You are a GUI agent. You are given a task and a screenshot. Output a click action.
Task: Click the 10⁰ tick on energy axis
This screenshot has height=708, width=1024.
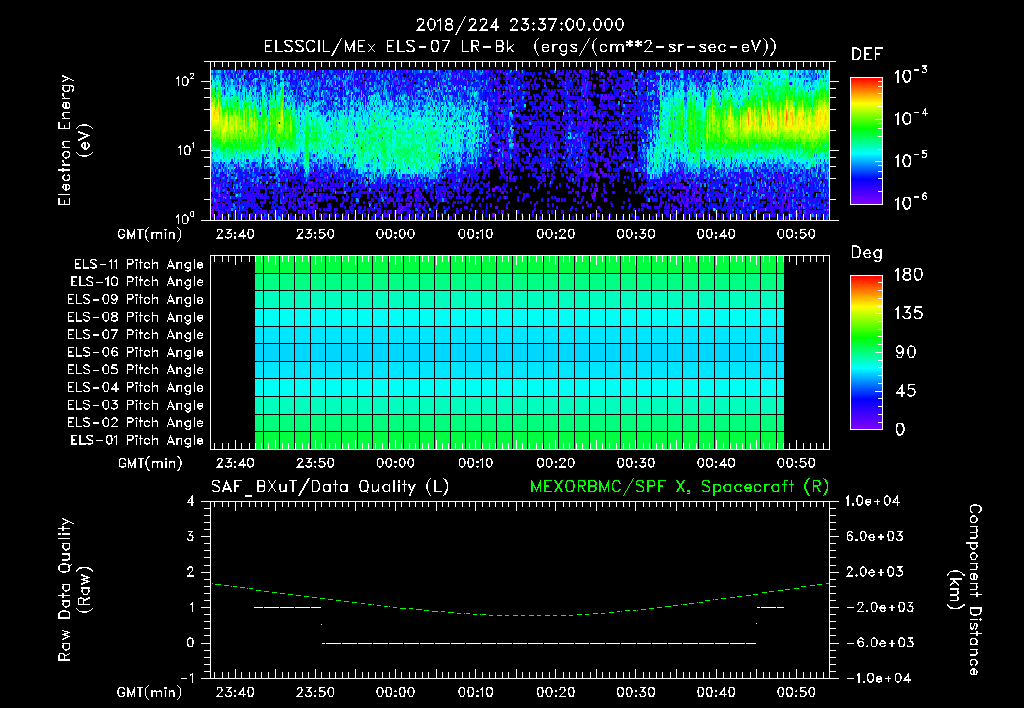point(185,217)
